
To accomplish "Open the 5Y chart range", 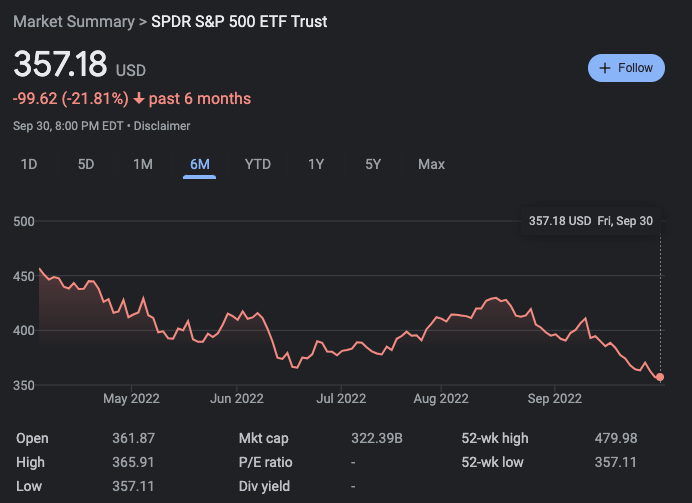I will [373, 164].
